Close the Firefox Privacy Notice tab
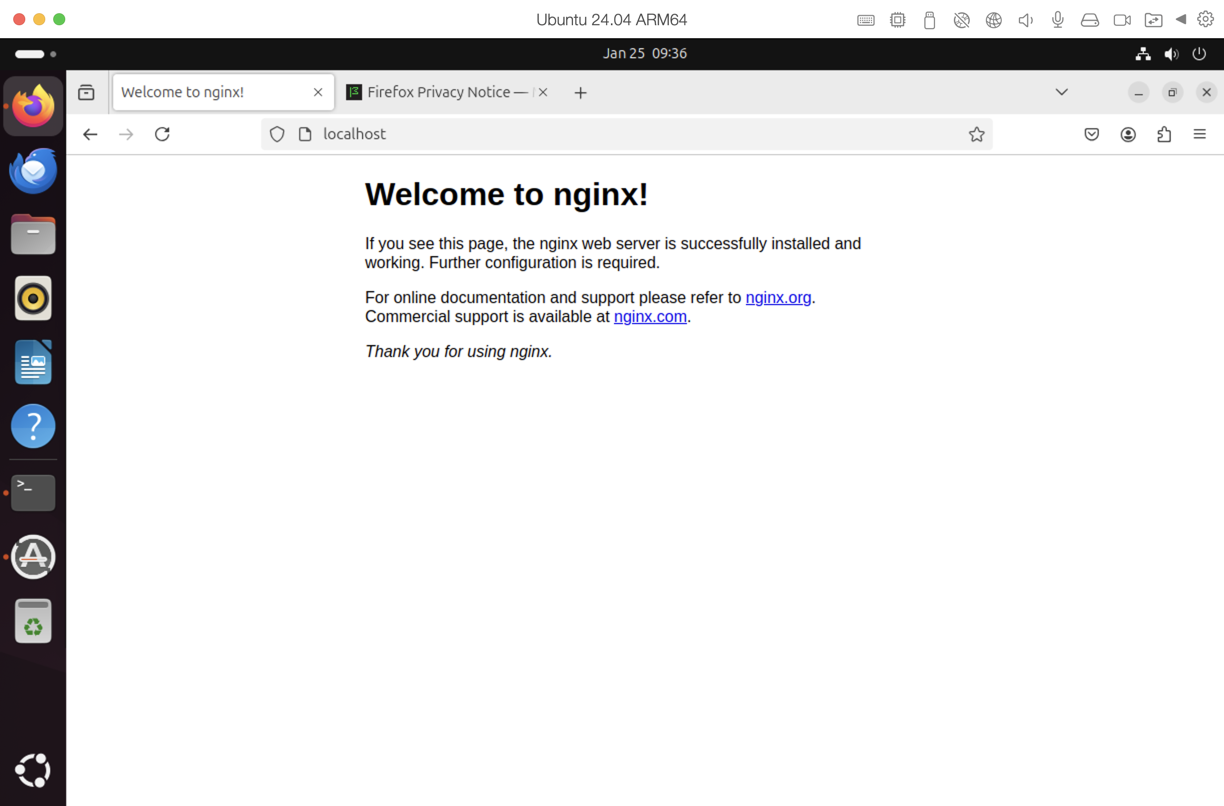Image resolution: width=1224 pixels, height=806 pixels. point(543,92)
